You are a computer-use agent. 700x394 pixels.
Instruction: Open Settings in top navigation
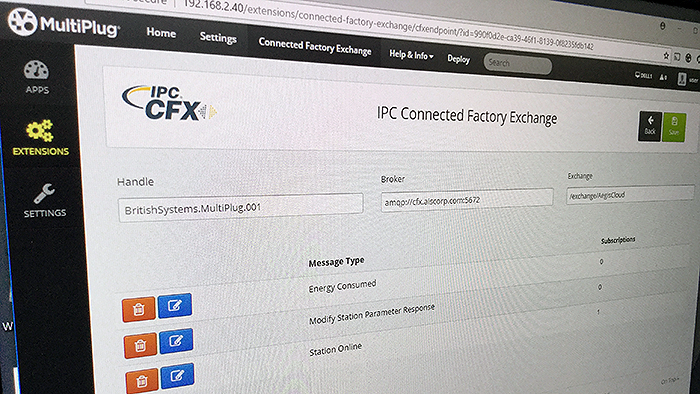coord(218,37)
